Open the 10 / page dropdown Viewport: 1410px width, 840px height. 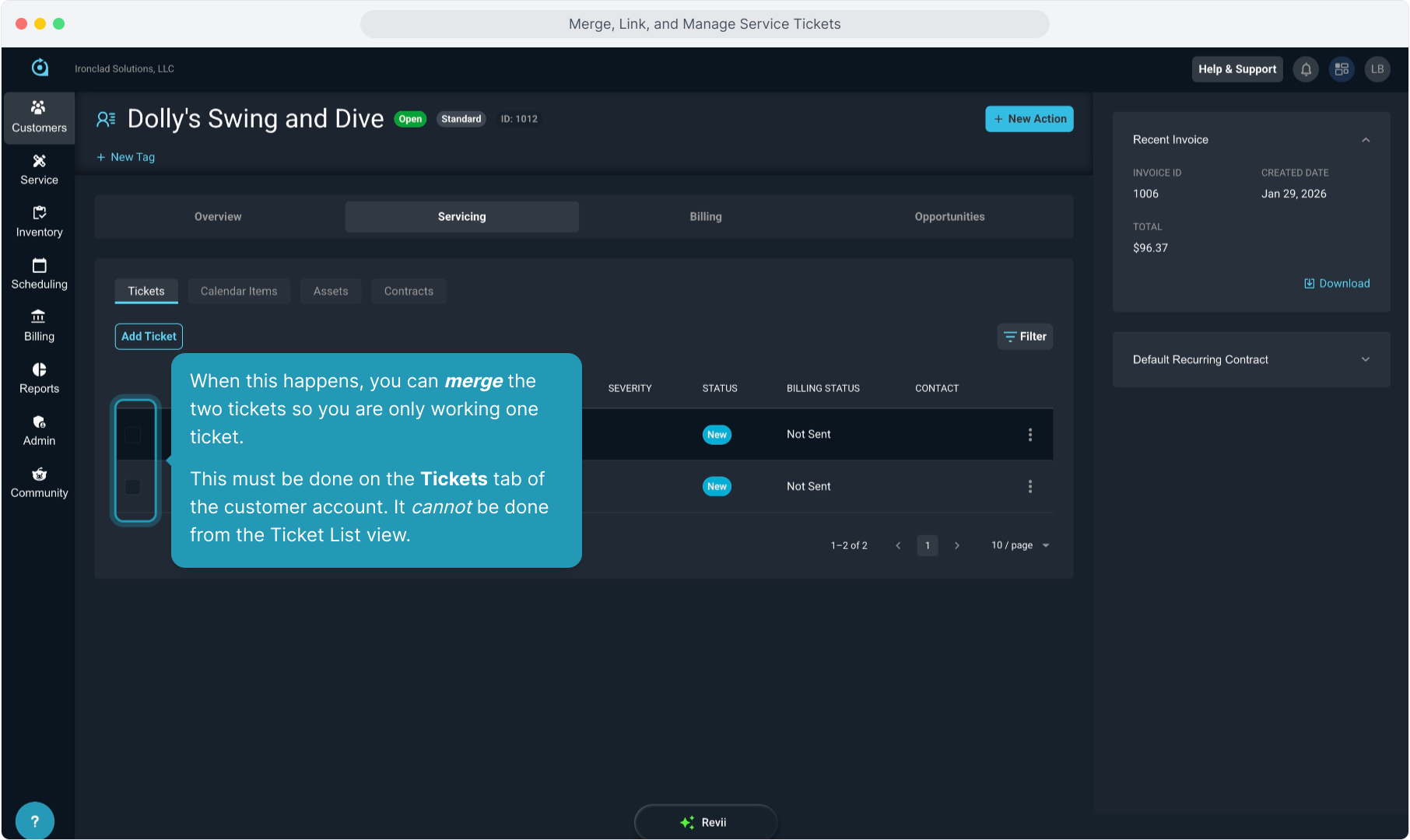(x=1019, y=545)
